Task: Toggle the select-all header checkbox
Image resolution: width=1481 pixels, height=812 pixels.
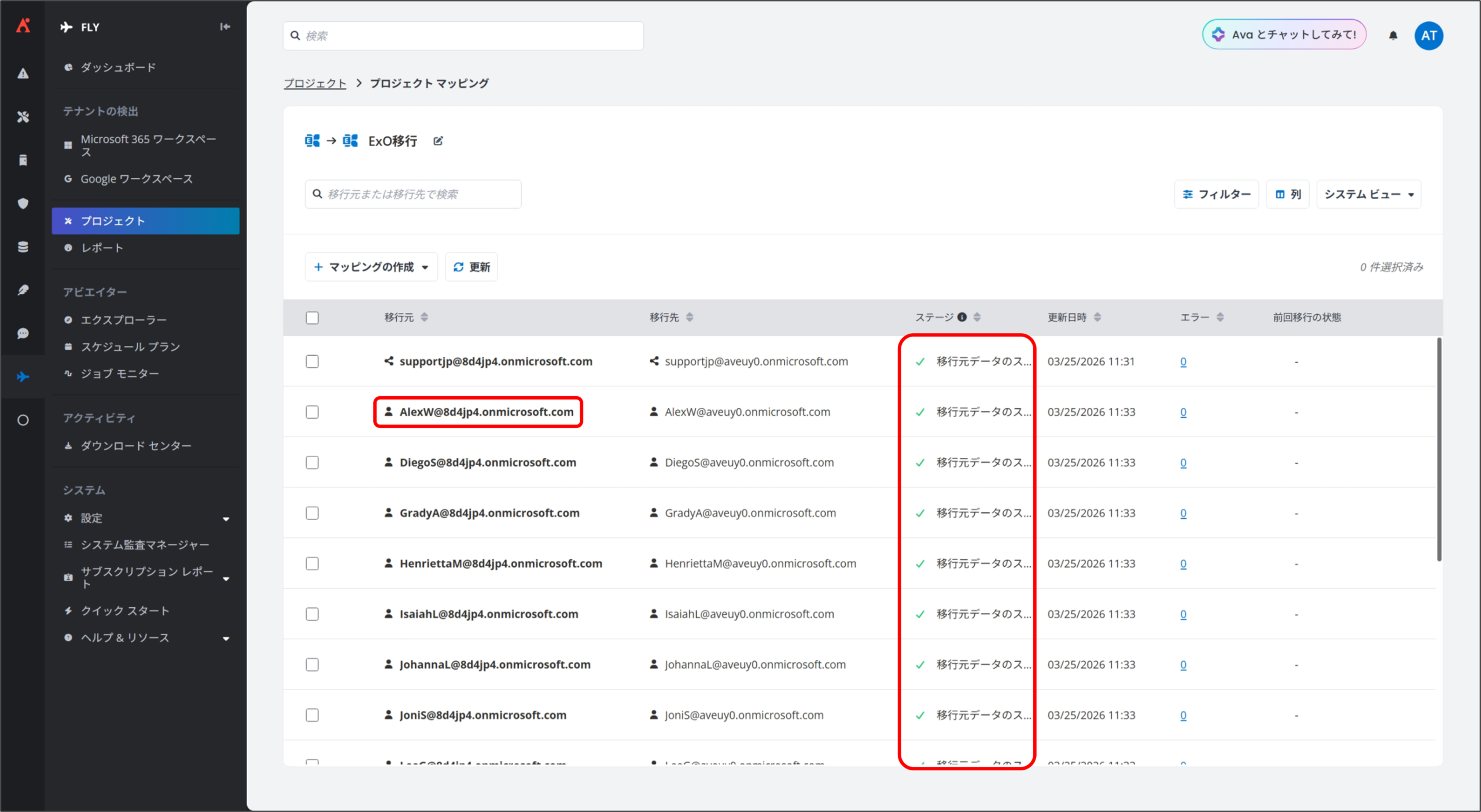Action: point(312,318)
